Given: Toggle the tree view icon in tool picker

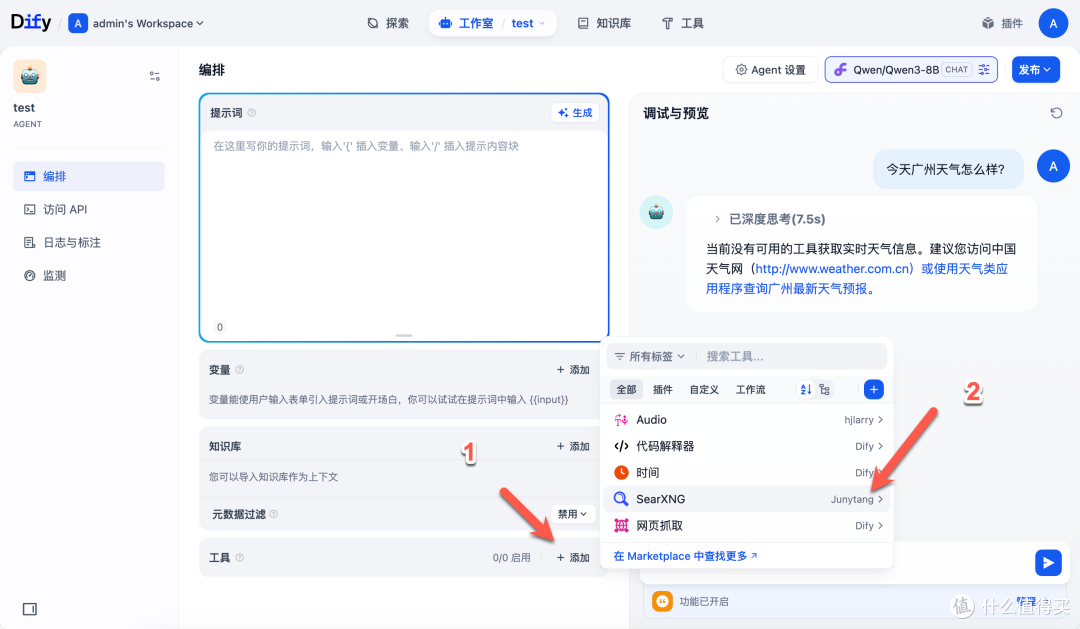Looking at the screenshot, I should (824, 390).
